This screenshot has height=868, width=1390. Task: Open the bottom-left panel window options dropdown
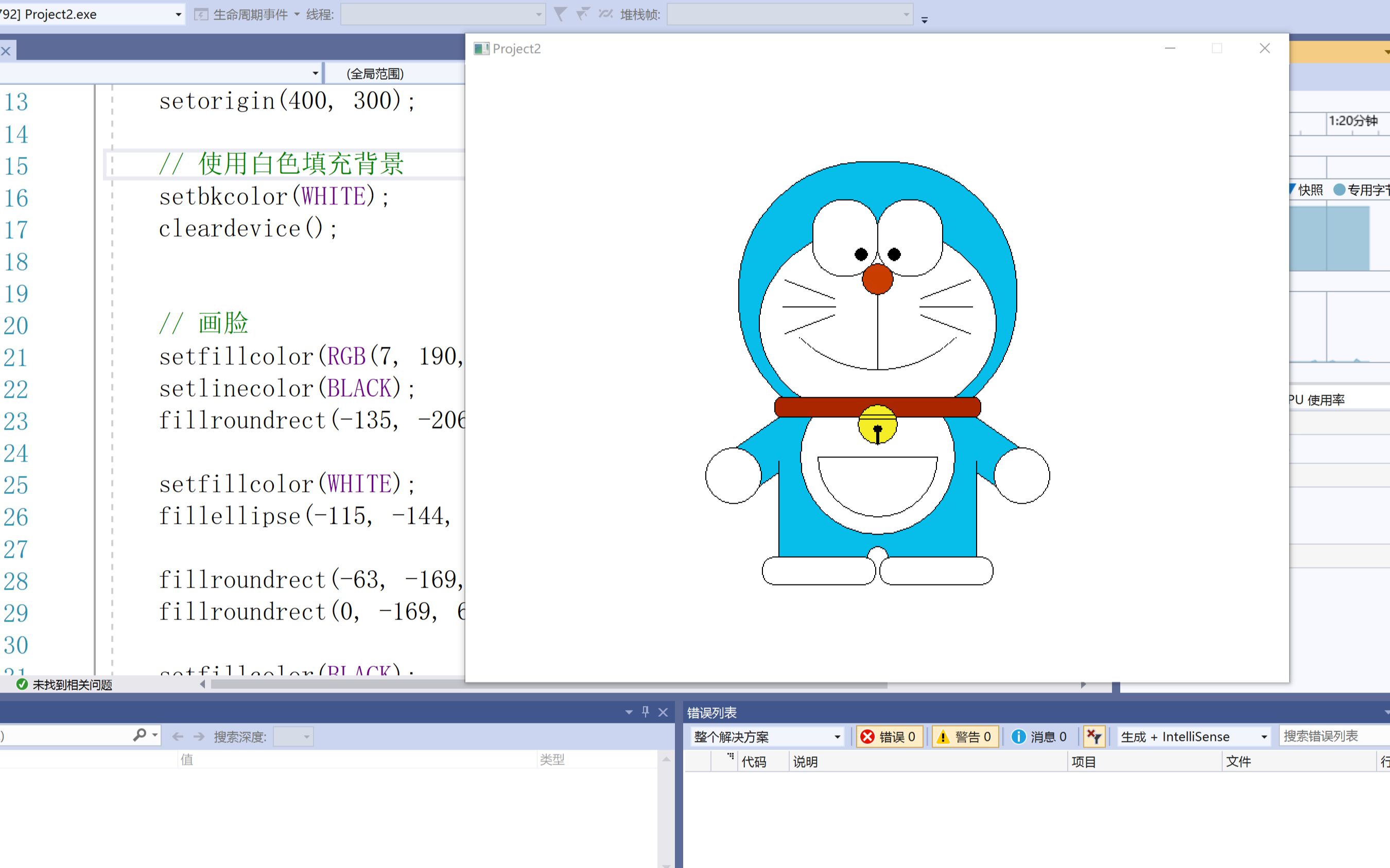click(x=629, y=713)
